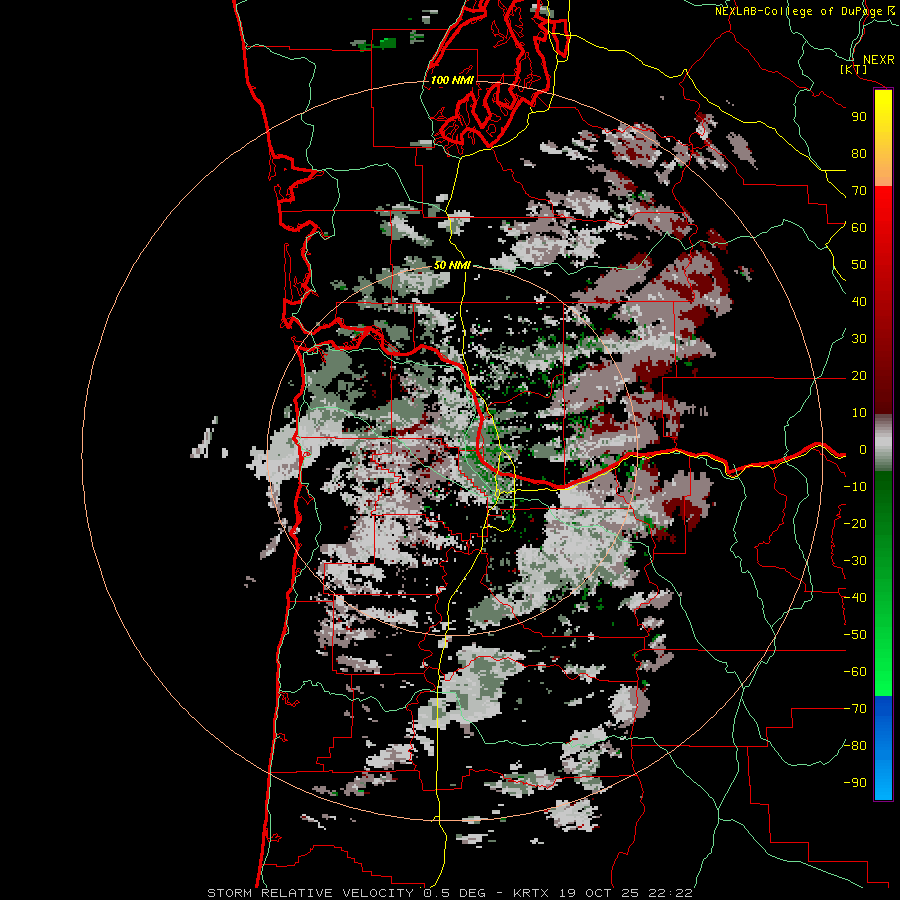This screenshot has height=900, width=900.
Task: Click the -50 label on velocity scale
Action: click(855, 634)
